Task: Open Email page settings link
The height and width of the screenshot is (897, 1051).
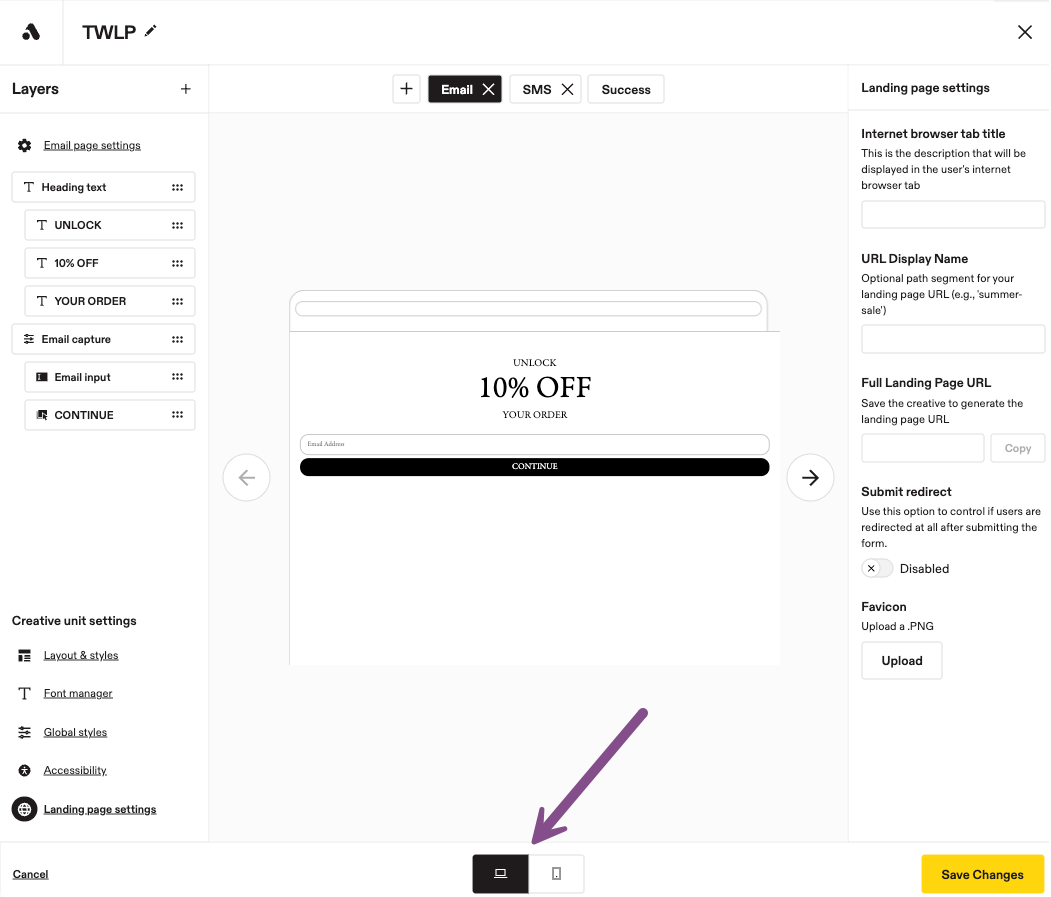Action: [x=92, y=145]
